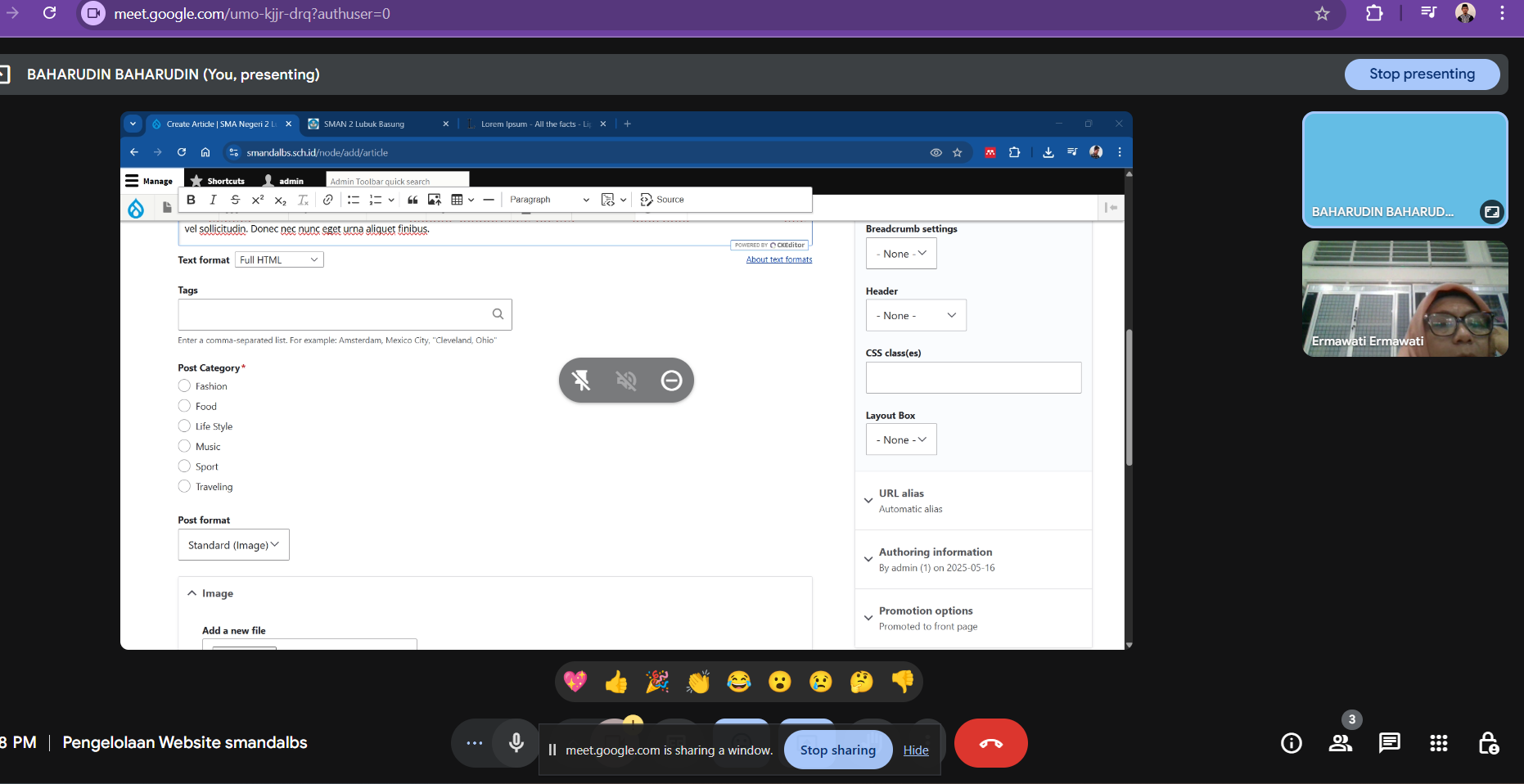Click the About text formats link
The height and width of the screenshot is (784, 1524).
point(778,259)
